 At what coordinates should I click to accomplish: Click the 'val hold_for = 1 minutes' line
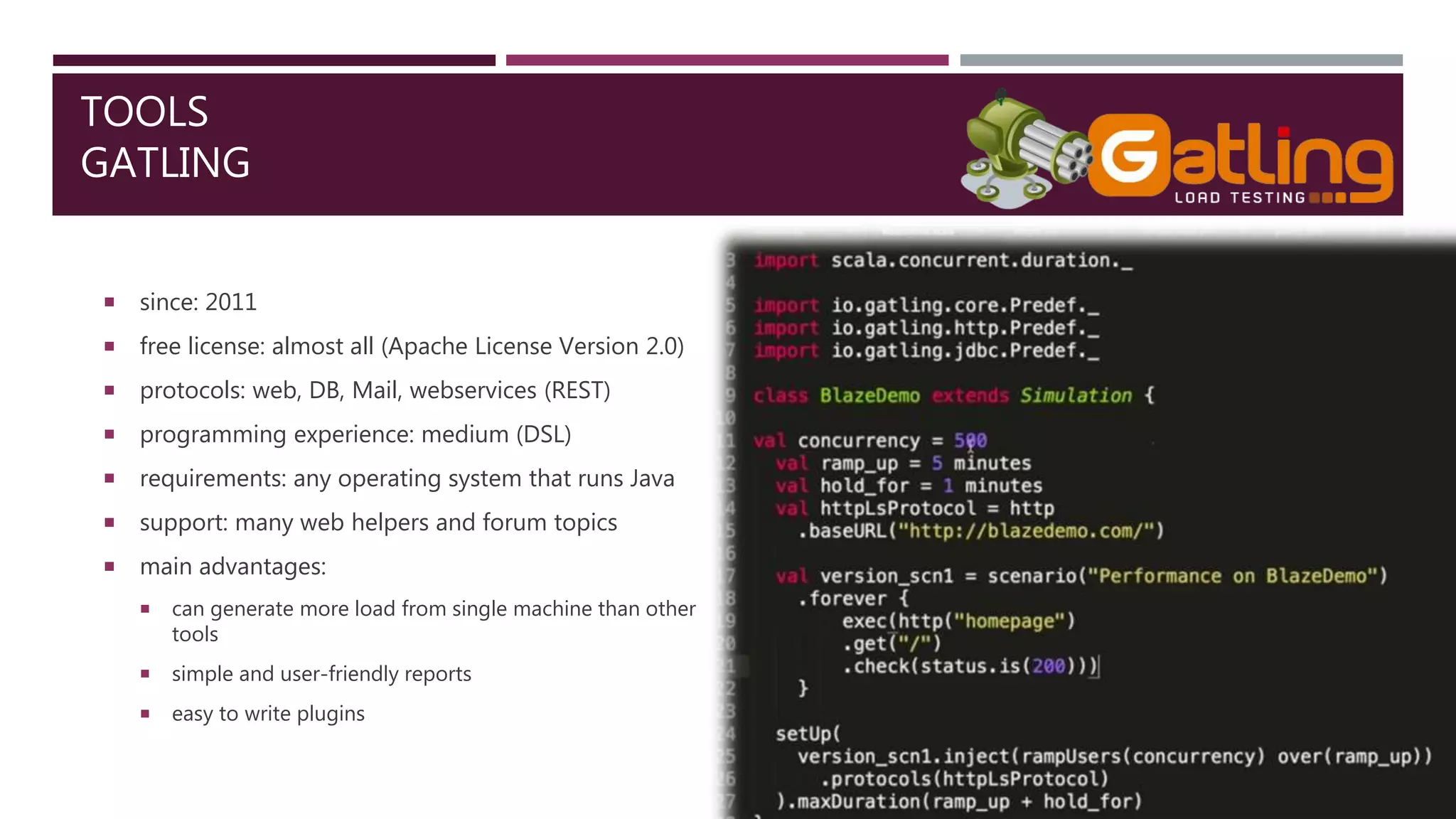[x=909, y=486]
